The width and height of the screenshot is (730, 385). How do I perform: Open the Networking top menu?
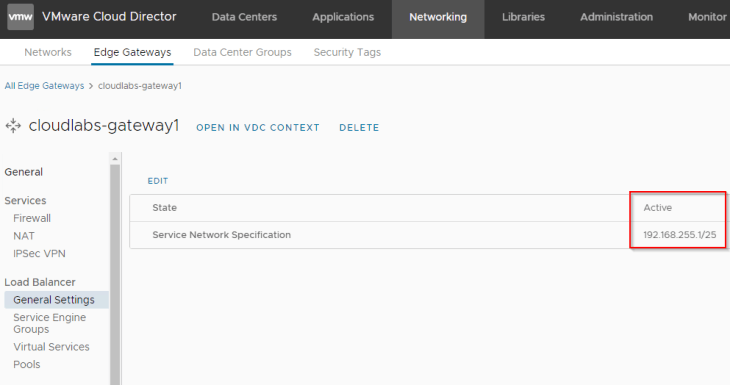(438, 17)
